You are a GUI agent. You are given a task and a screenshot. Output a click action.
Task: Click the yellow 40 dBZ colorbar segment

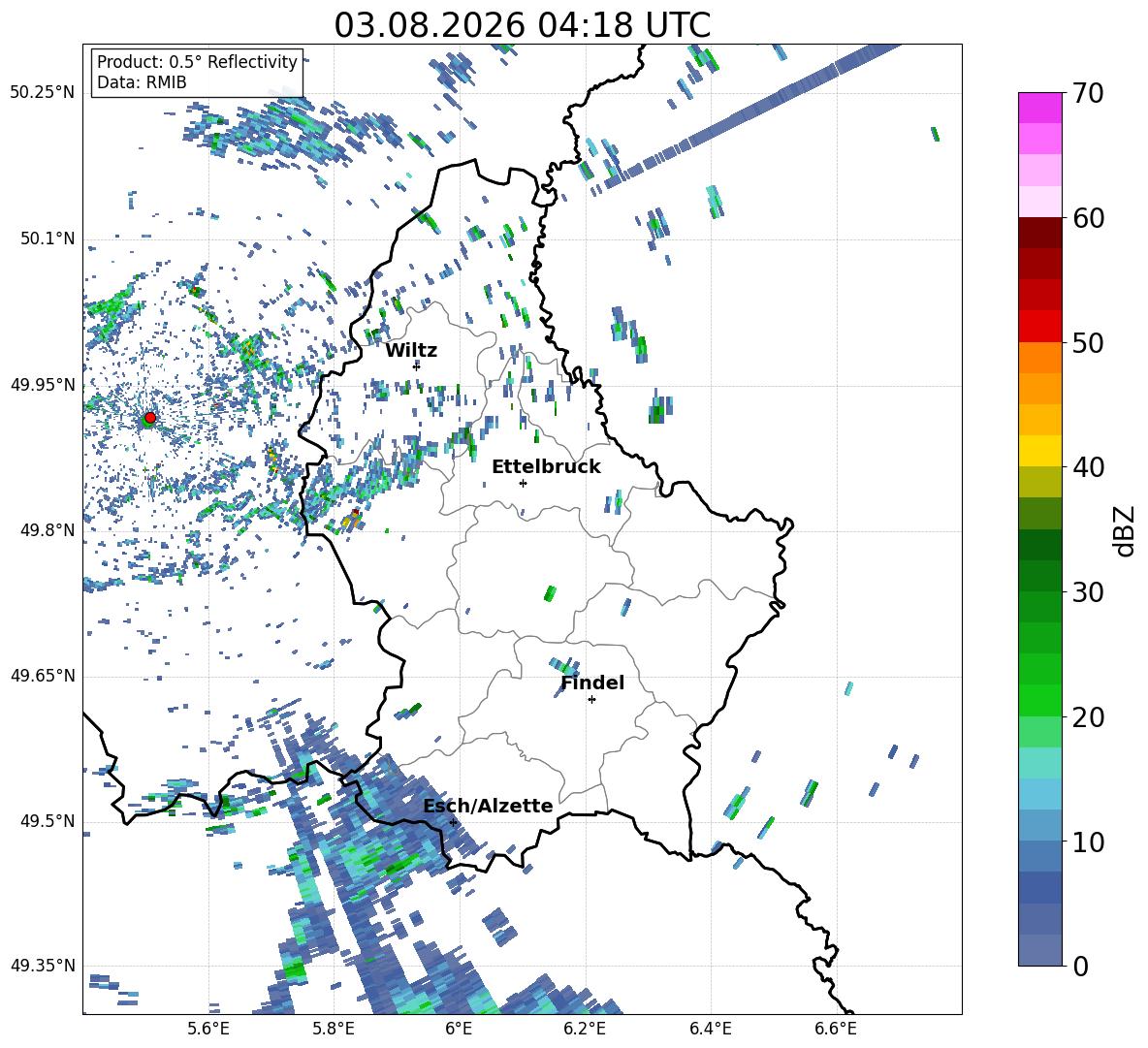point(1039,451)
